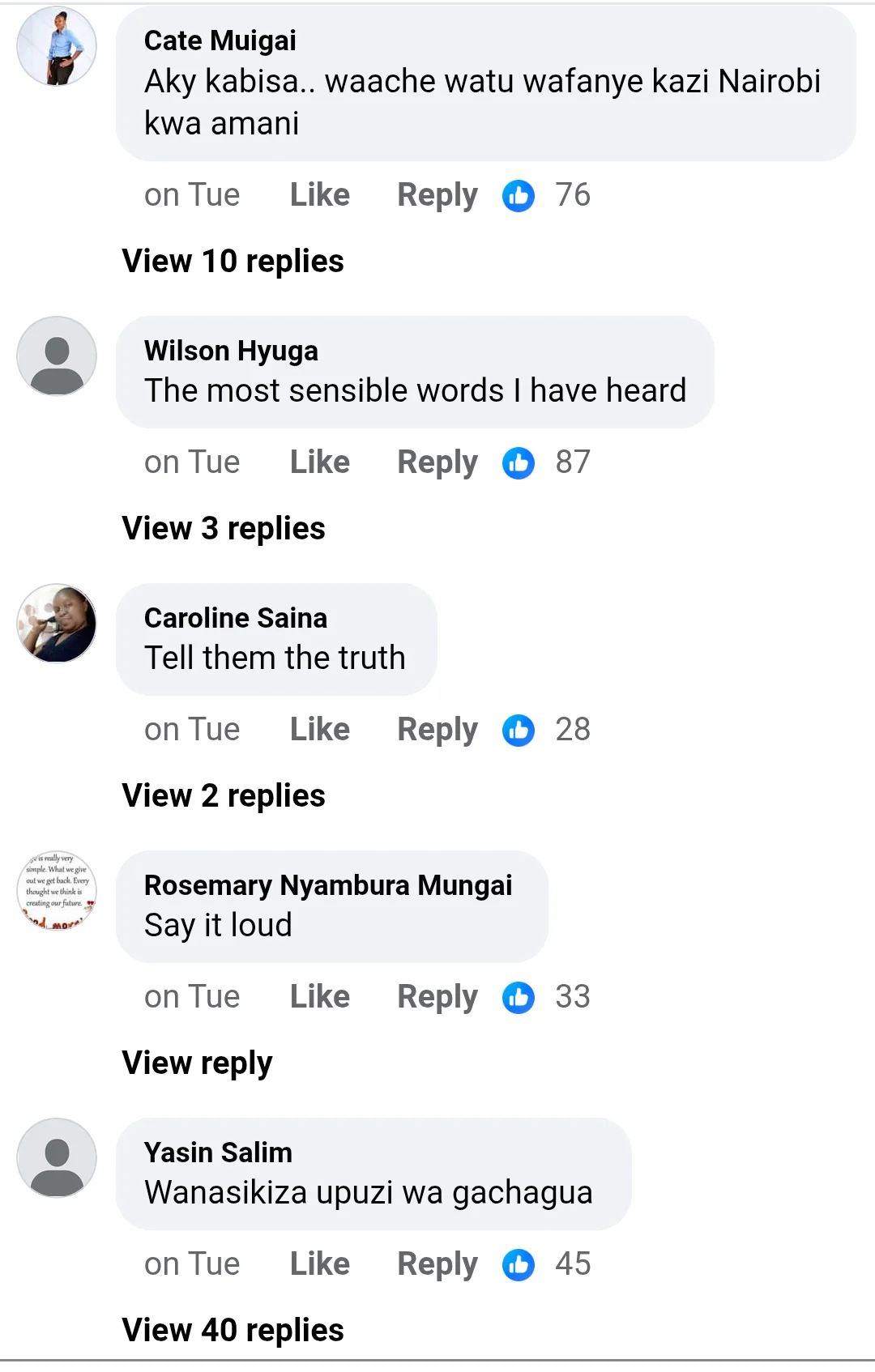Viewport: 875px width, 1372px height.
Task: Open Cate Muigai's profile picture
Action: 57,46
